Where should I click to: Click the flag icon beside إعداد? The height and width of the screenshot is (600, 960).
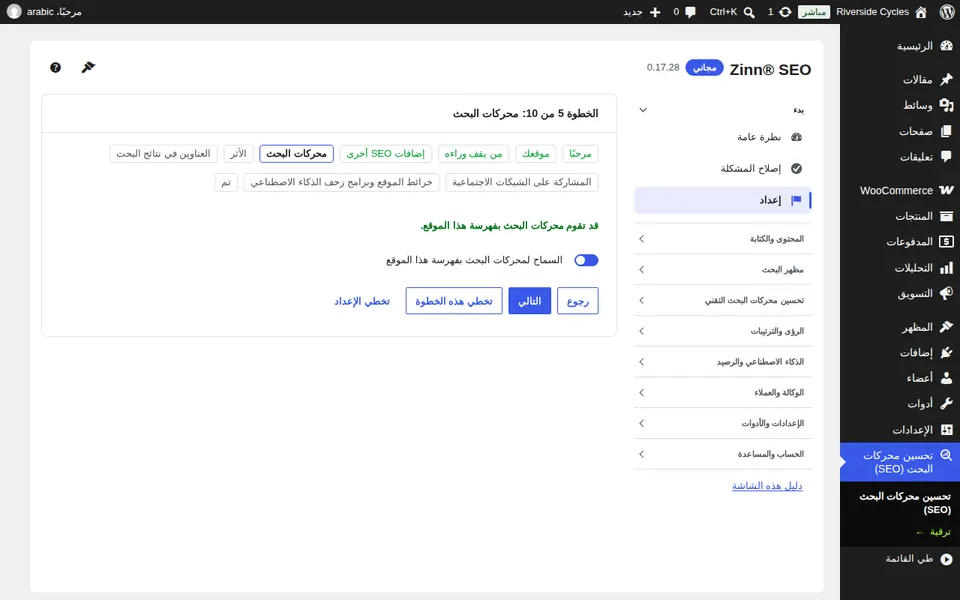[x=796, y=200]
